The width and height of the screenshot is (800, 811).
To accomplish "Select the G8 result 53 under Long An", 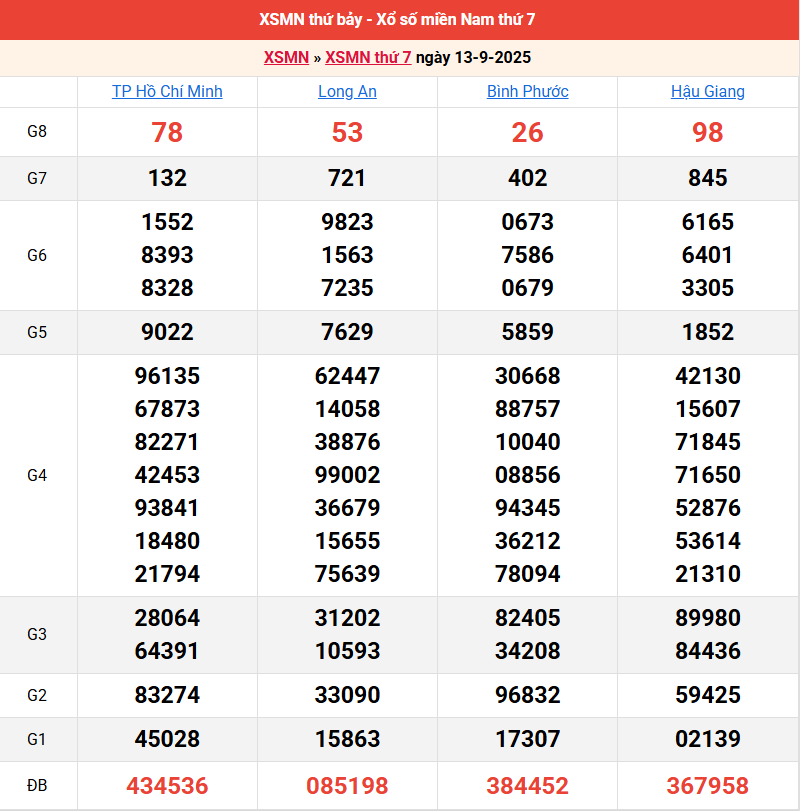I will (347, 132).
